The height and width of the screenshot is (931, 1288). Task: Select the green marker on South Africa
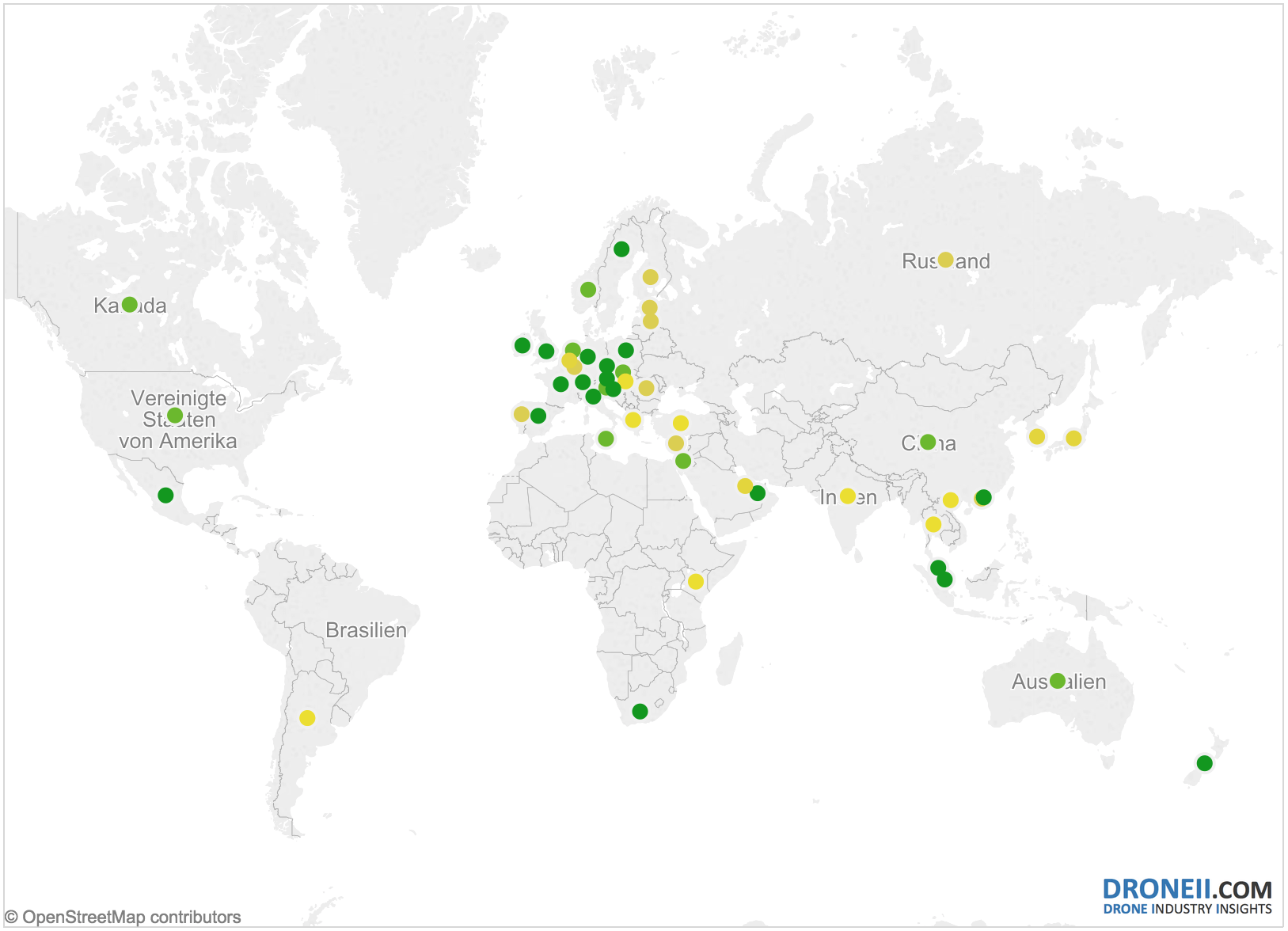click(640, 711)
